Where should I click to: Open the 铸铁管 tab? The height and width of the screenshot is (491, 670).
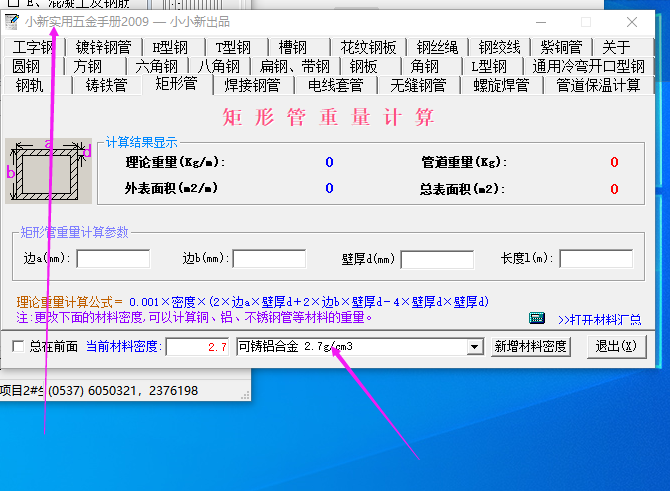[x=106, y=85]
